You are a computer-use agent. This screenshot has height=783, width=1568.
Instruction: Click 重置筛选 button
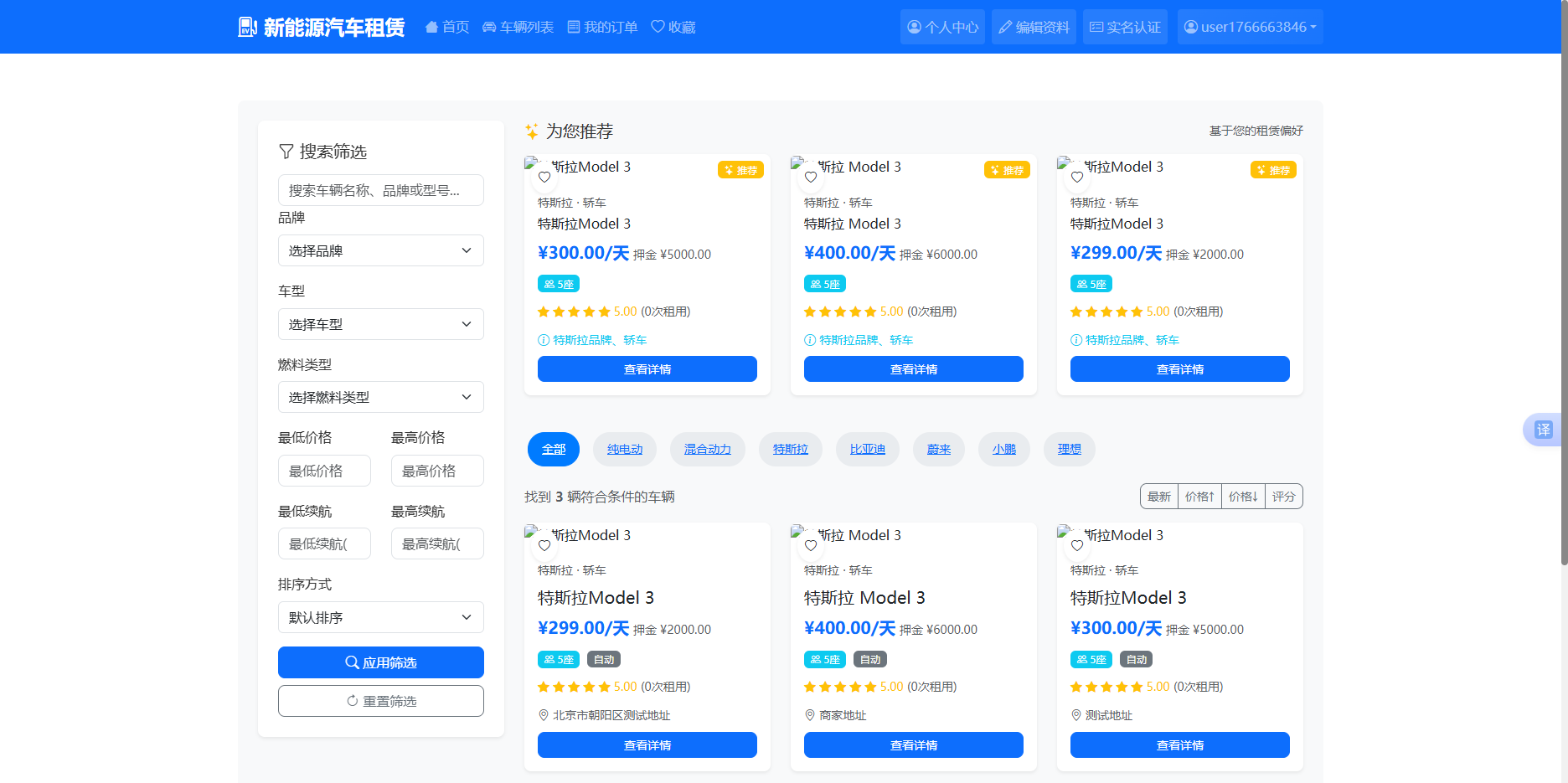coord(381,701)
